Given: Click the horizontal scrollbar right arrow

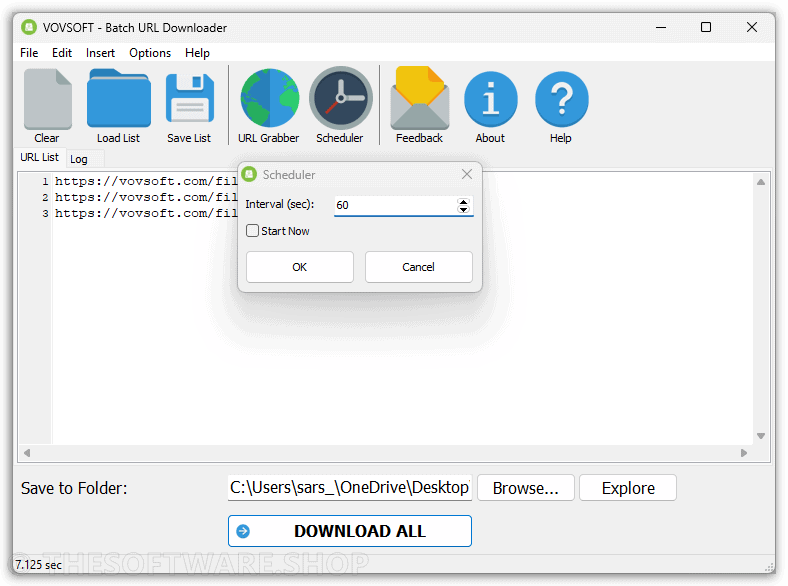Looking at the screenshot, I should pyautogui.click(x=744, y=453).
